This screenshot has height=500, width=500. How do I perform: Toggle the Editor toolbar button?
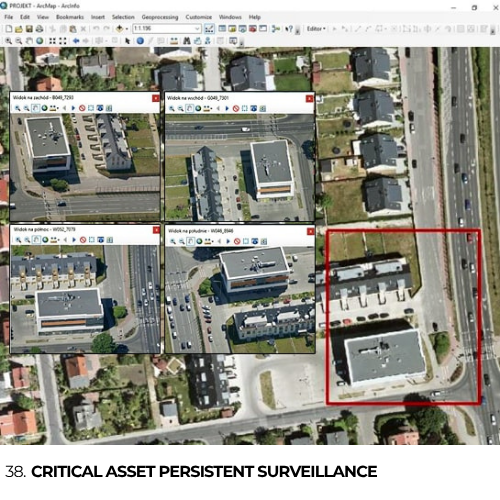point(209,29)
